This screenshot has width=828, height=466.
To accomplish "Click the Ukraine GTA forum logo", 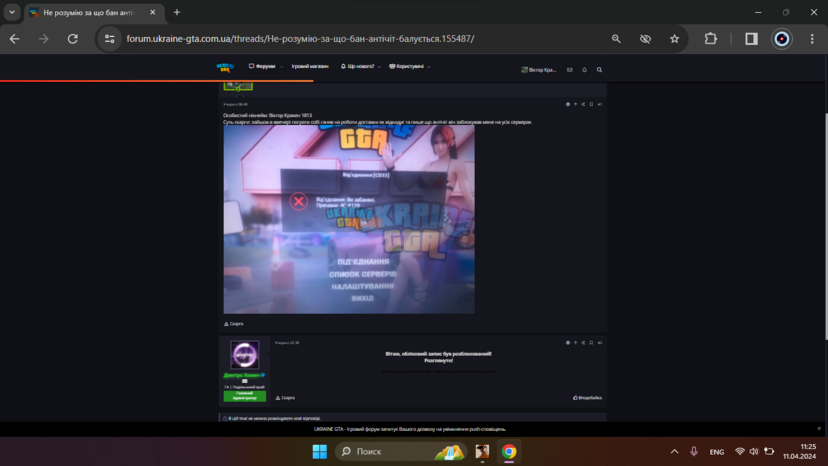I will 225,67.
